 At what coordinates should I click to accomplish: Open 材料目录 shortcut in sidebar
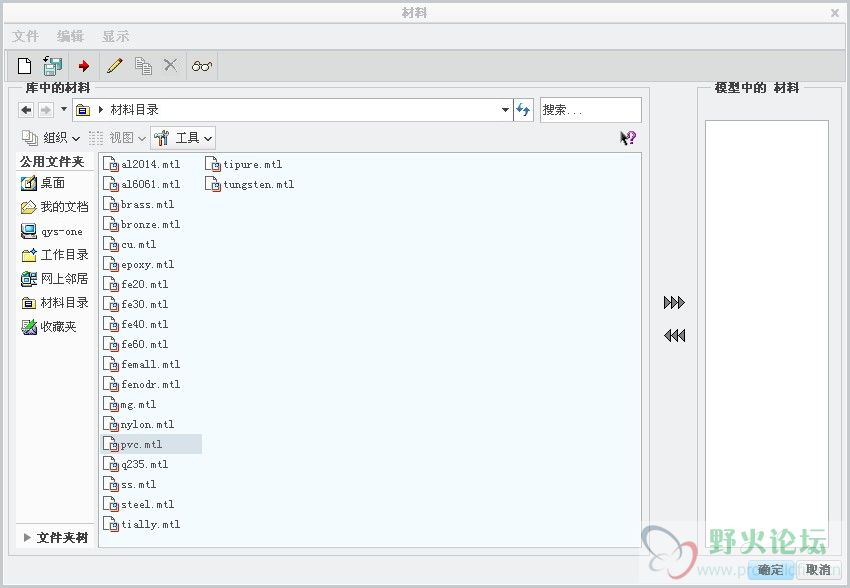[54, 302]
